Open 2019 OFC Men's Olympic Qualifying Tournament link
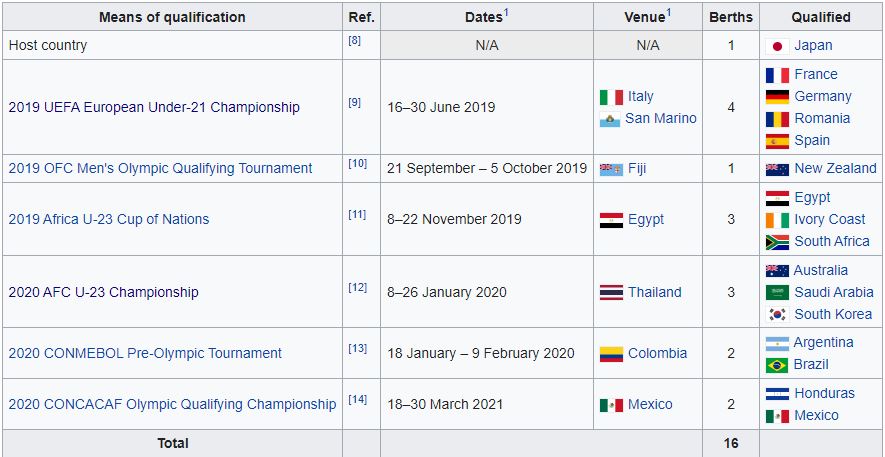The image size is (885, 457). 160,168
